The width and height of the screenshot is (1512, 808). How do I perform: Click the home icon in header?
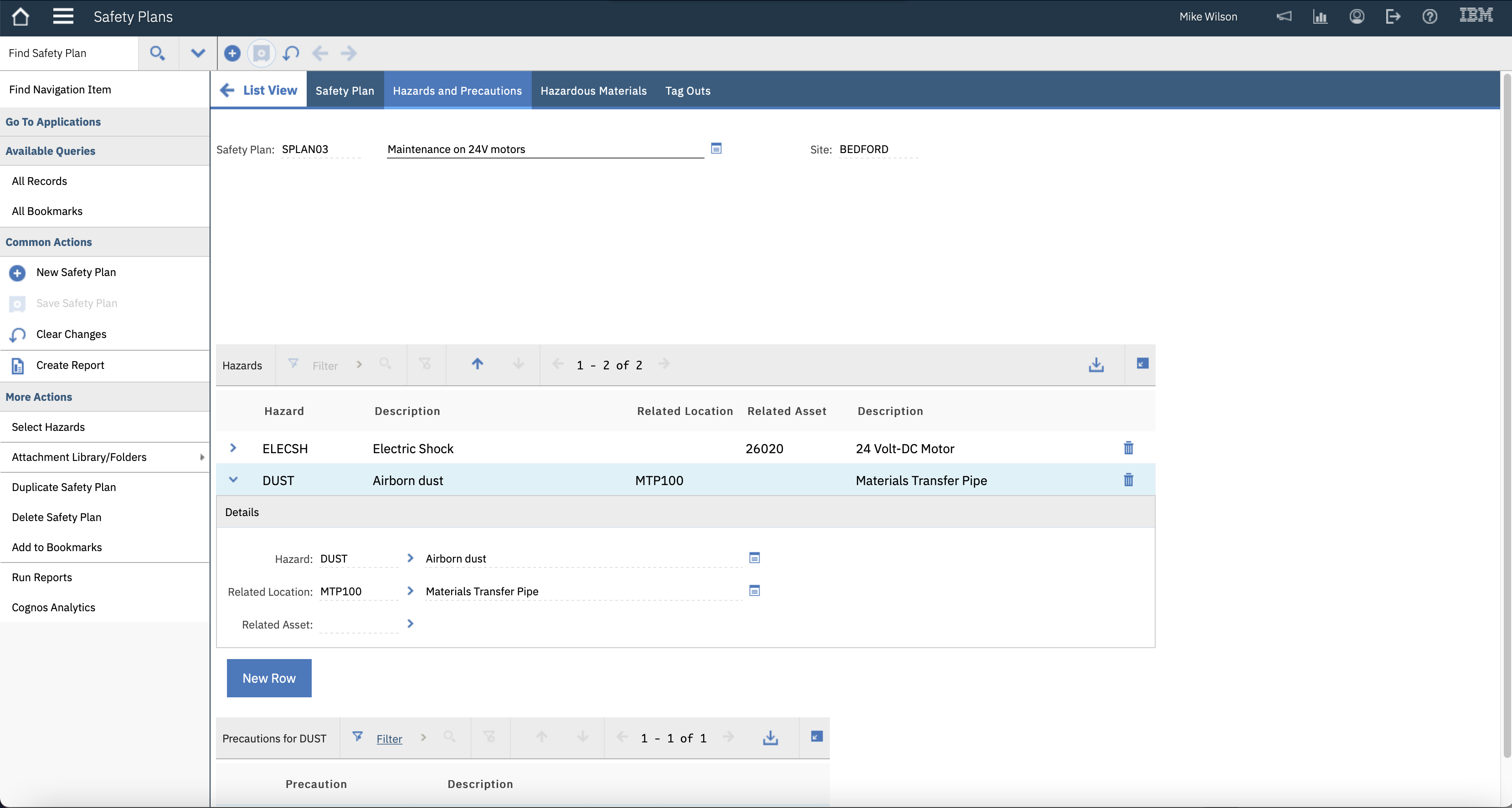(21, 16)
